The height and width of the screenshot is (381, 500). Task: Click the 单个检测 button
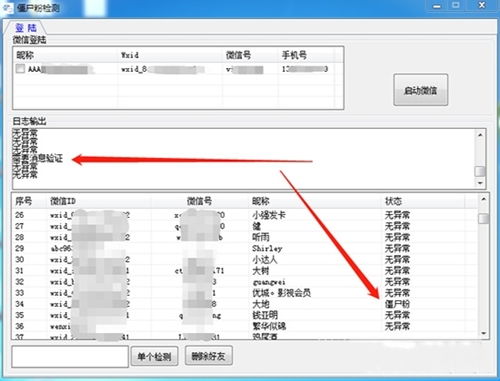click(x=154, y=357)
